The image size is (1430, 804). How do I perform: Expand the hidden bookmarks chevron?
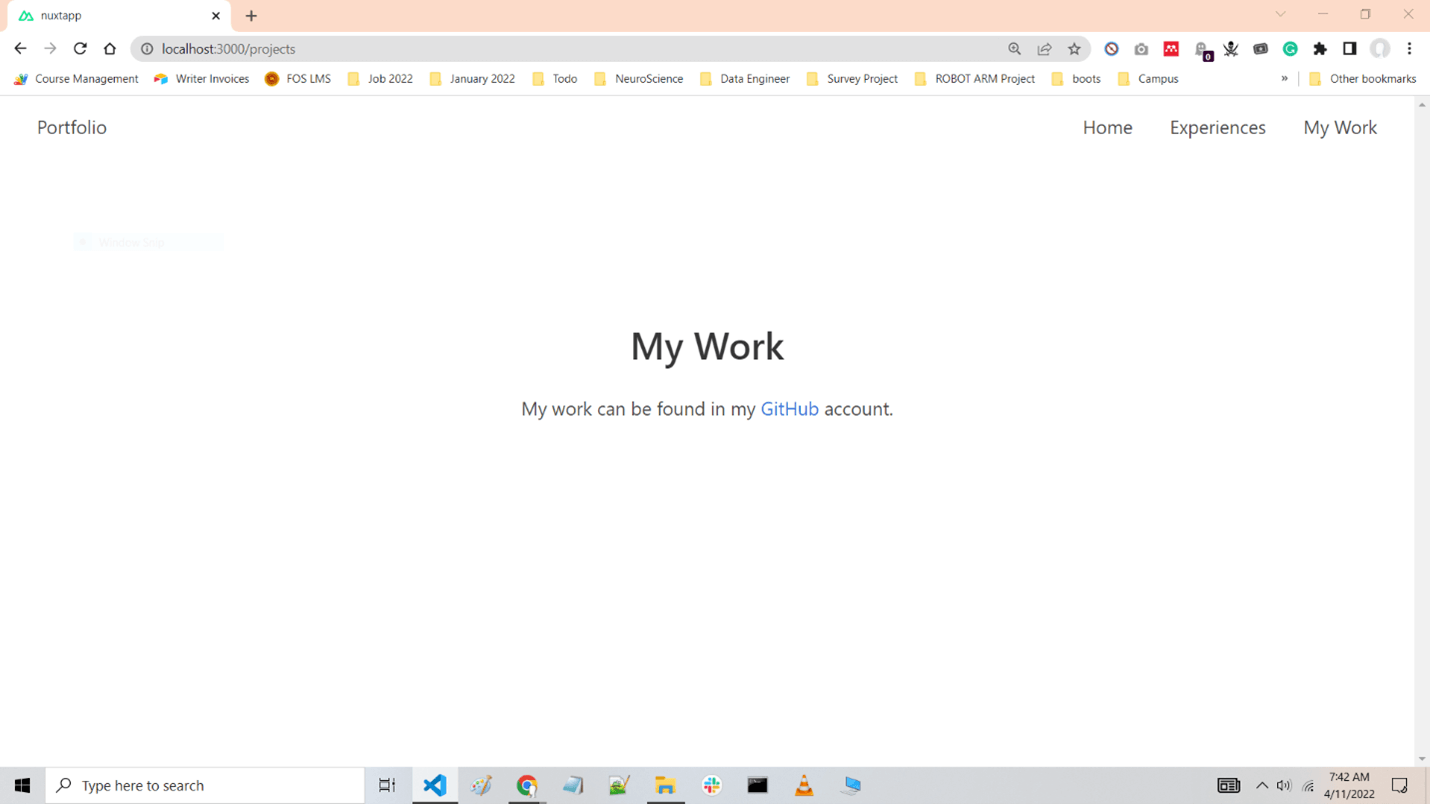pos(1284,79)
